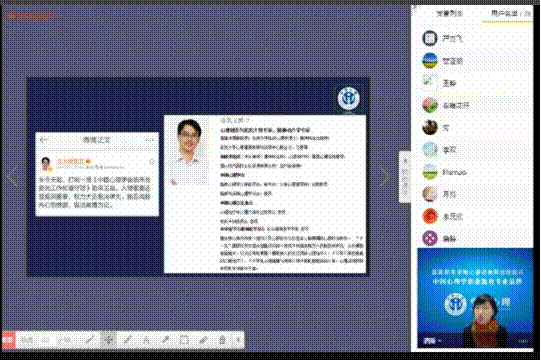Select the eraser tool
This screenshot has width=541, height=361.
coord(203,340)
